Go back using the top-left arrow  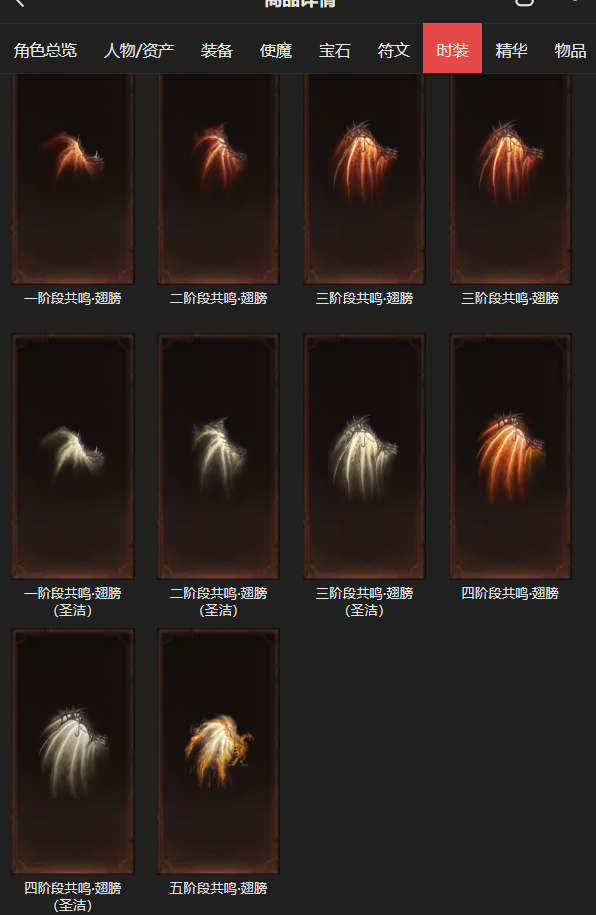click(x=19, y=3)
